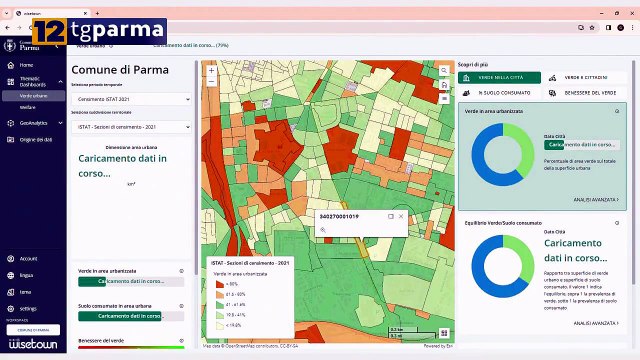
Task: Click the Verde in area urbanizzata donut chart
Action: (x=502, y=155)
